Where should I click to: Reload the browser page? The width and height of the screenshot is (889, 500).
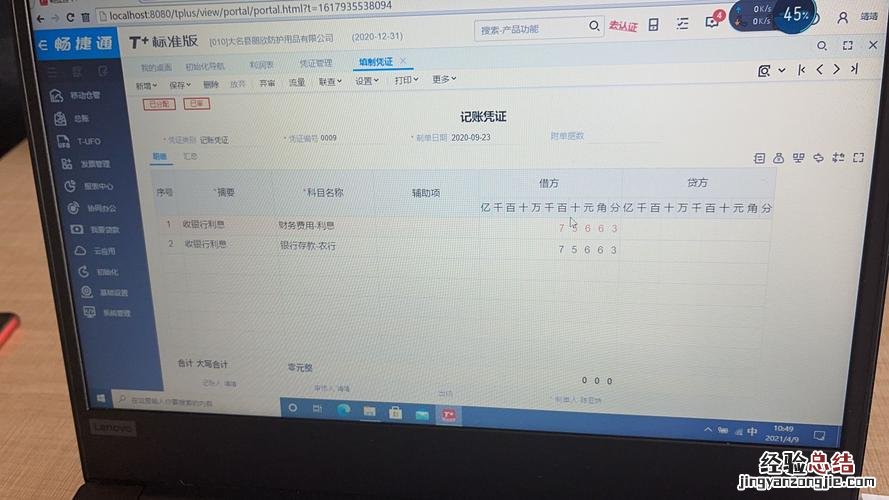pyautogui.click(x=70, y=17)
